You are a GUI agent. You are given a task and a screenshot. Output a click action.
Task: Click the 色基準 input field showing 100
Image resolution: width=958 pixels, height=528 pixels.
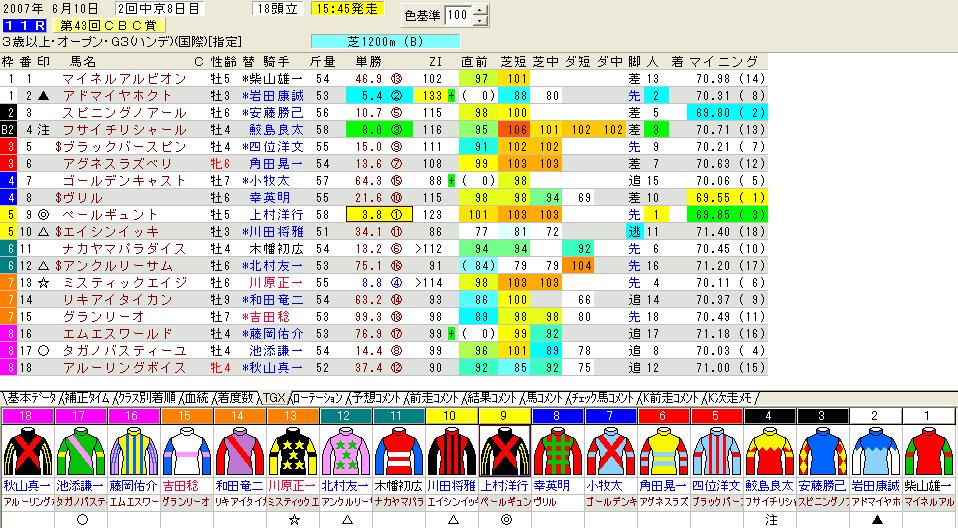coord(459,15)
